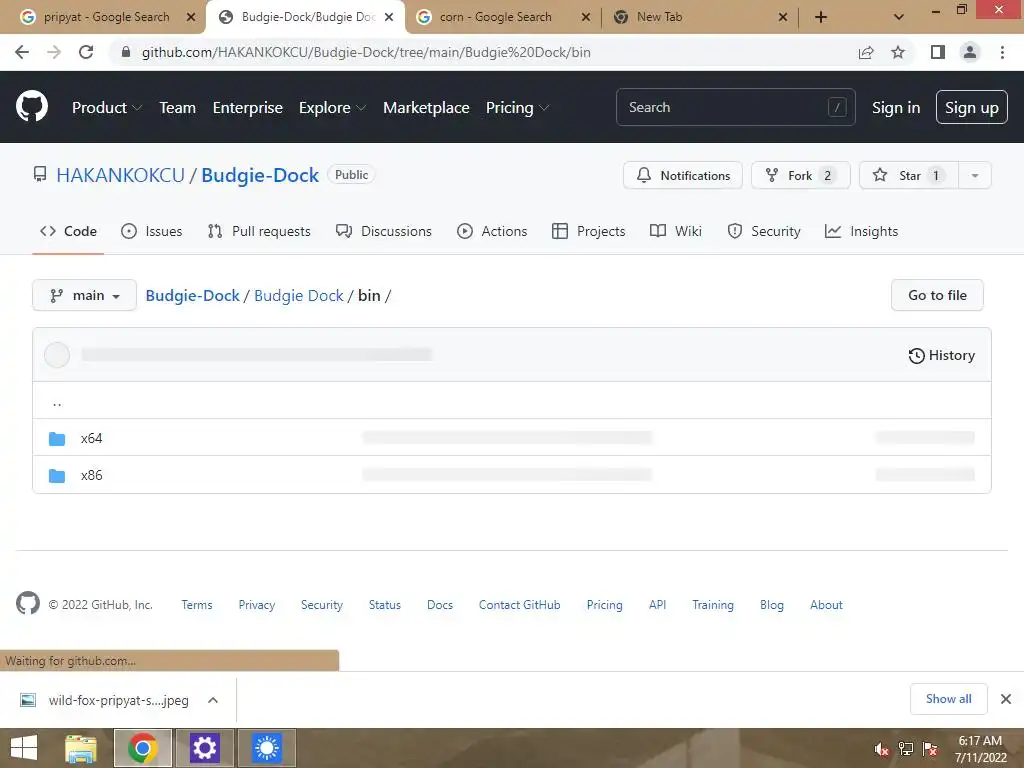
Task: Click Sign in link
Action: click(x=896, y=108)
